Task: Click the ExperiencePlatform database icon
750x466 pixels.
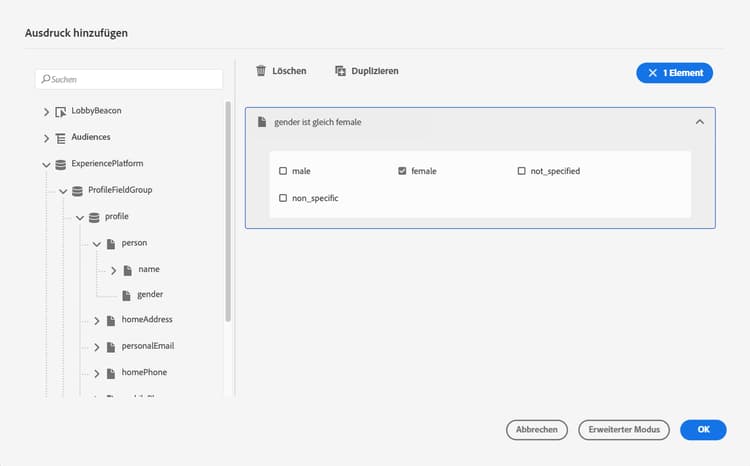Action: [60, 165]
